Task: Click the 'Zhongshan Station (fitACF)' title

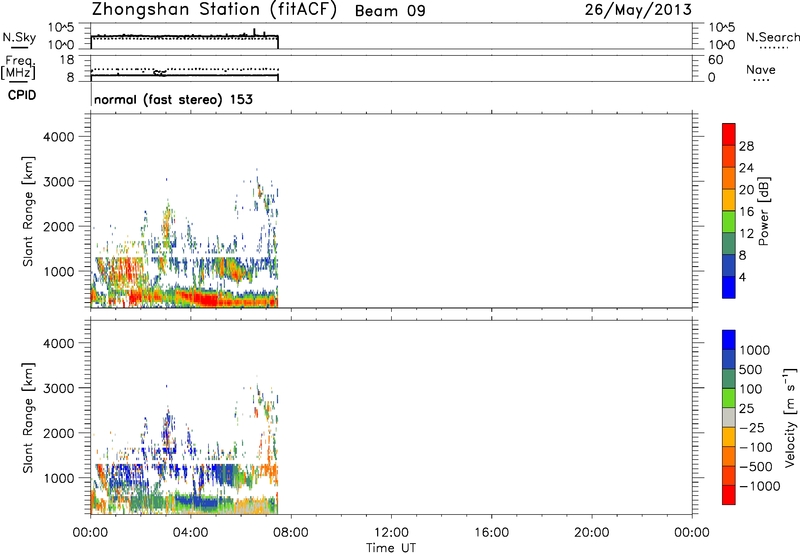Action: click(x=214, y=10)
